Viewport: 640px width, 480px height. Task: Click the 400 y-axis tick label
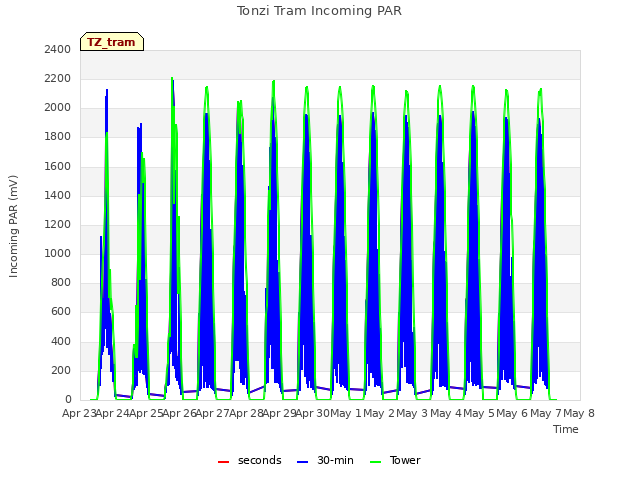pyautogui.click(x=61, y=341)
